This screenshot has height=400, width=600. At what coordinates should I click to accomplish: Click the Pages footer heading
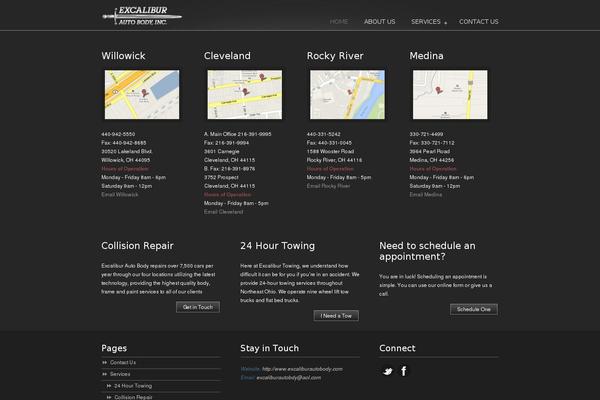click(114, 348)
